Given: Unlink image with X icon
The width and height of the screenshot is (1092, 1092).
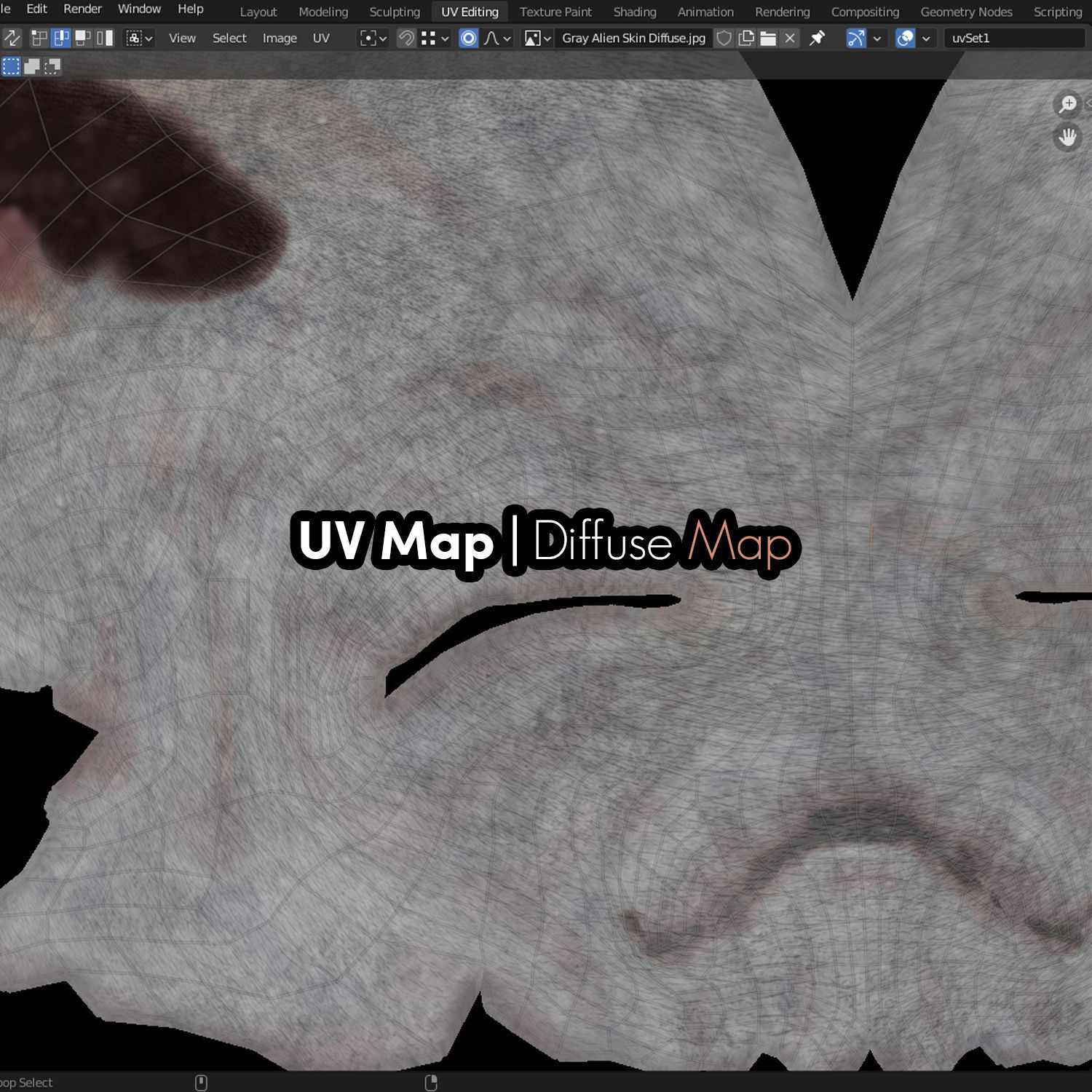Looking at the screenshot, I should click(790, 38).
